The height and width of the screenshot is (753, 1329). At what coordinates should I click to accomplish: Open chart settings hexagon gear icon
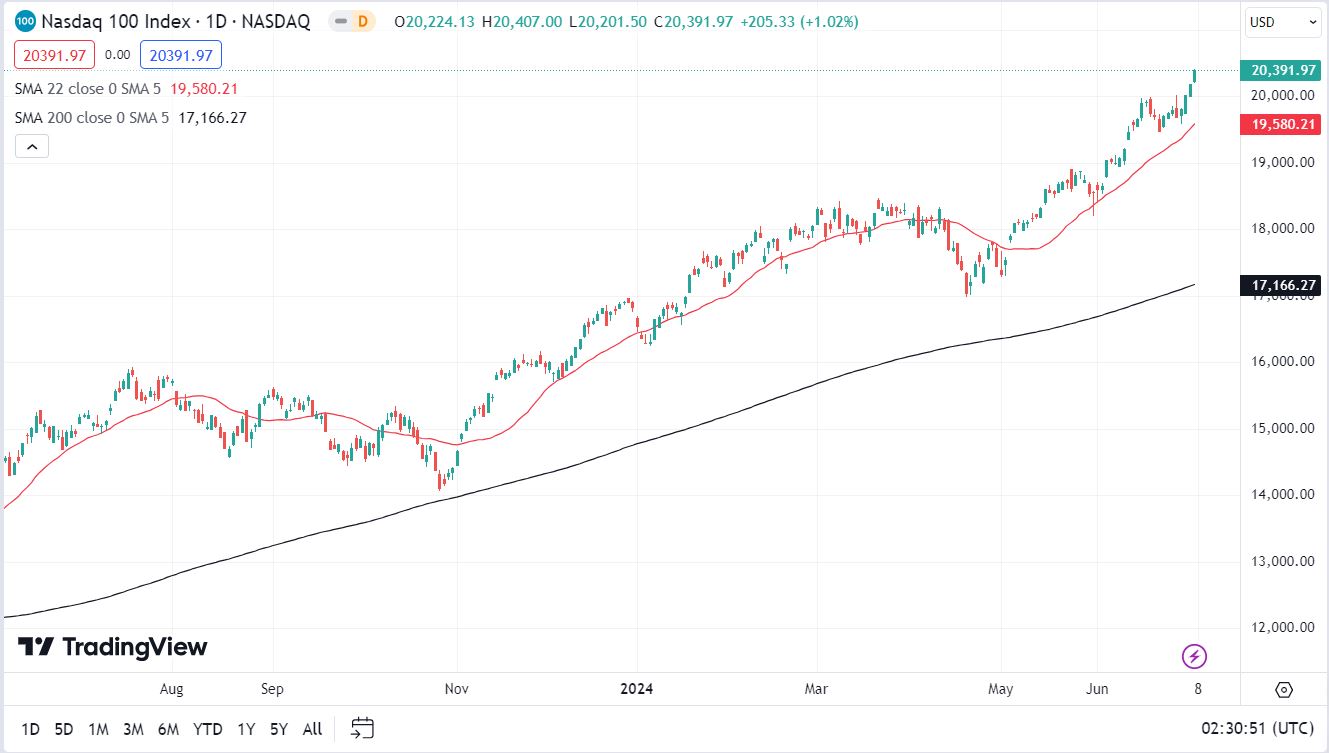(x=1284, y=690)
